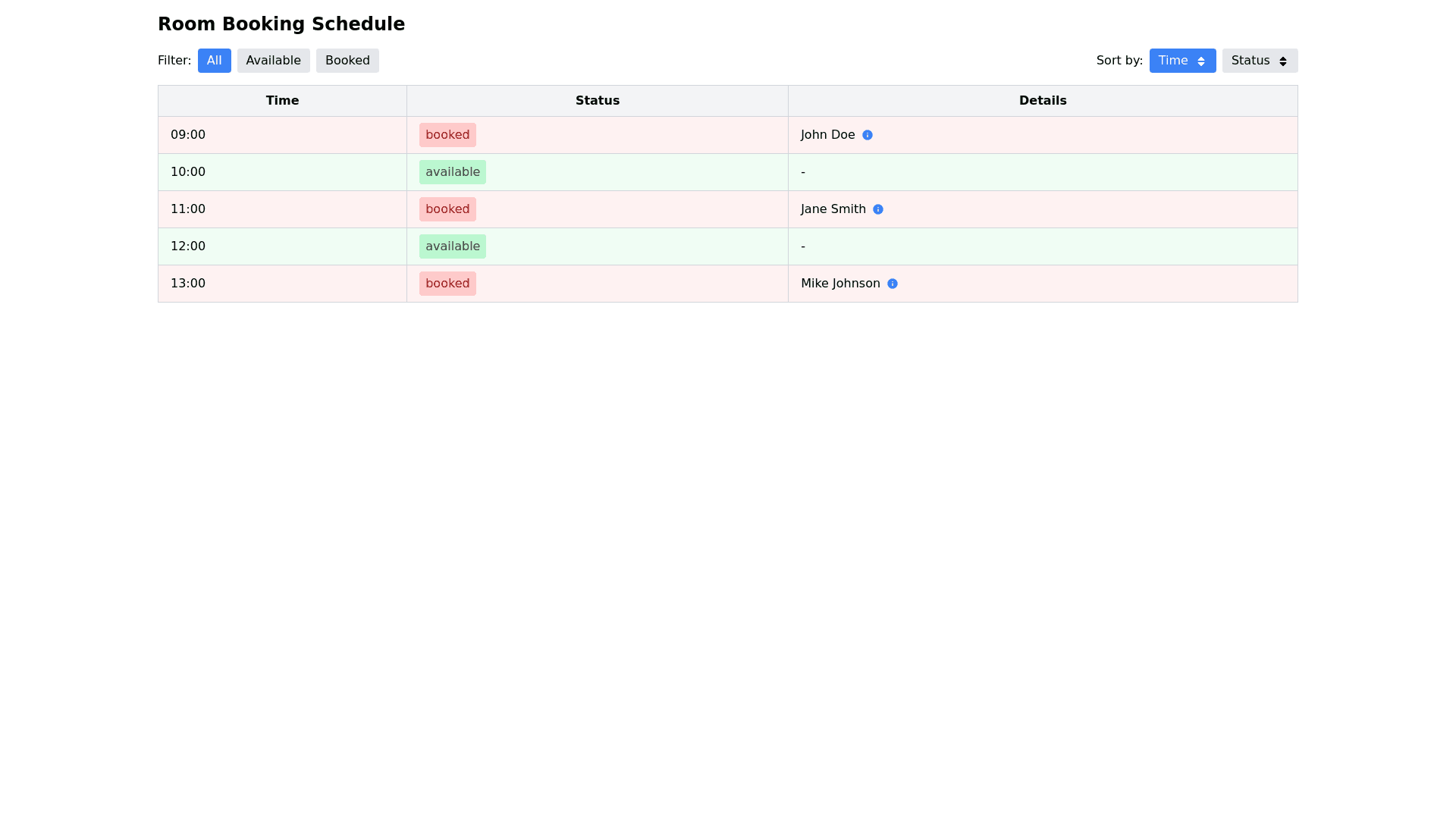Click booked badge in 11:00 row

447,209
